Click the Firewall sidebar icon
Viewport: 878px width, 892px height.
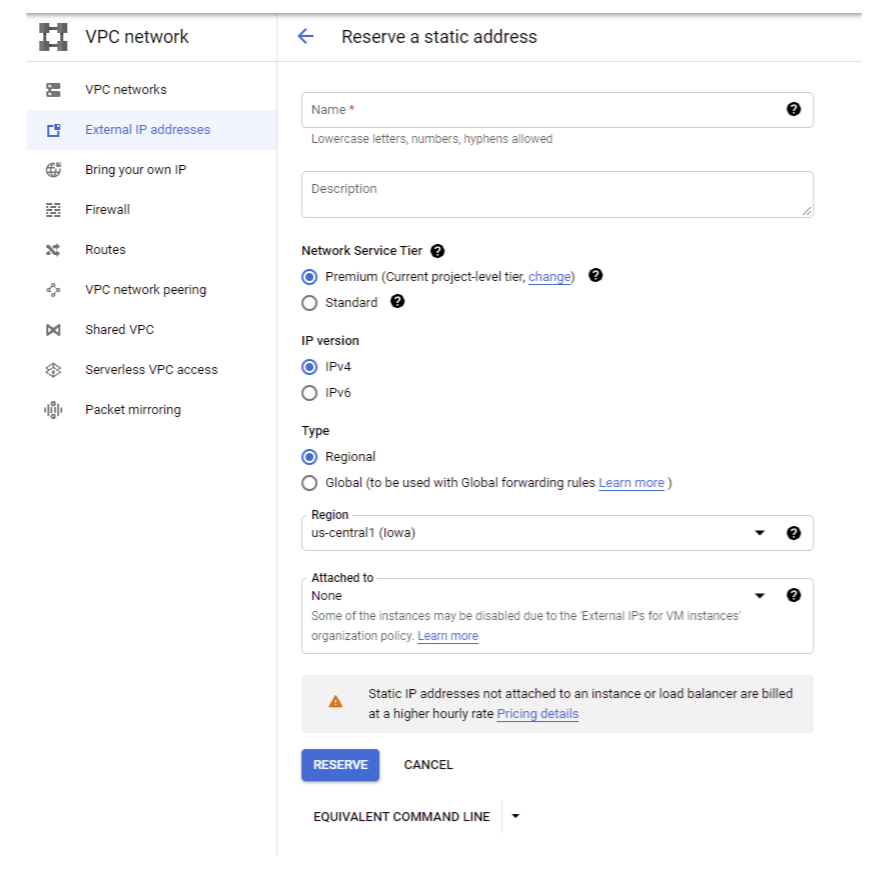coord(54,210)
